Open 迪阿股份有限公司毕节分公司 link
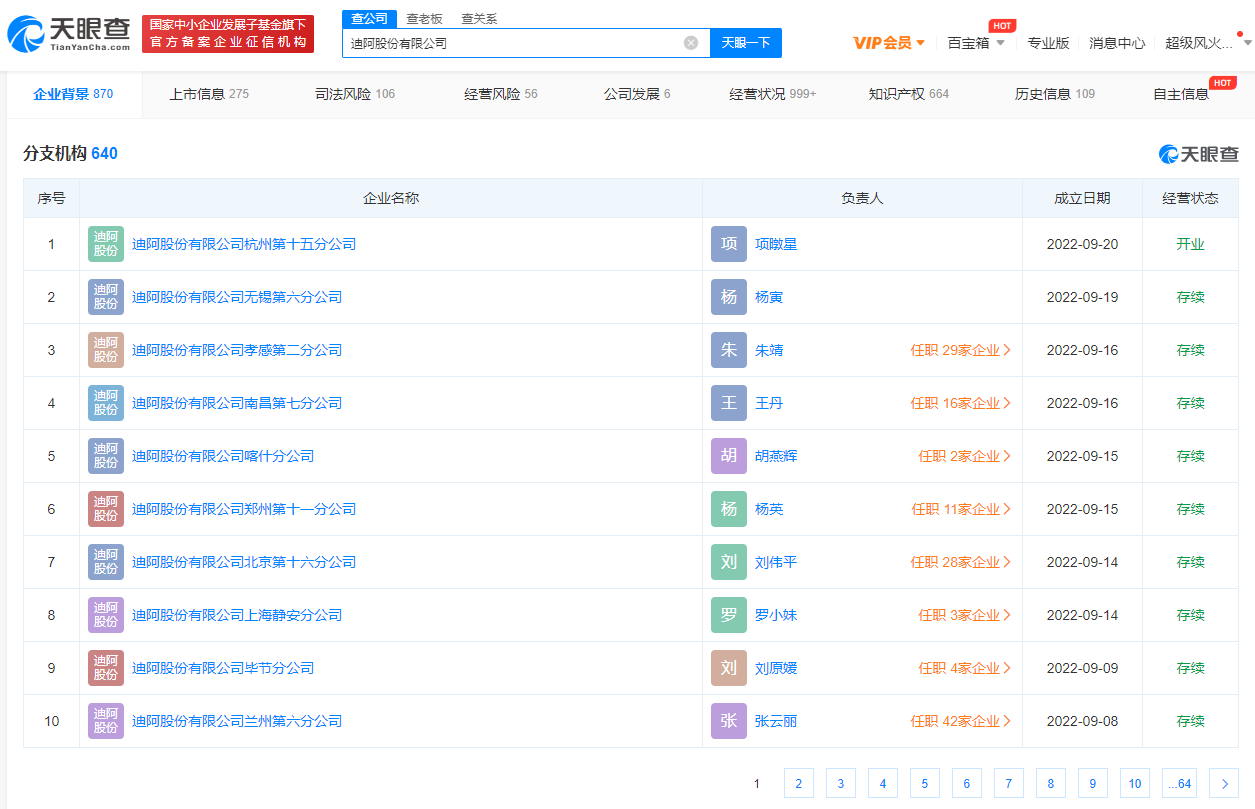Screen dimensions: 1255x809 [x=223, y=668]
